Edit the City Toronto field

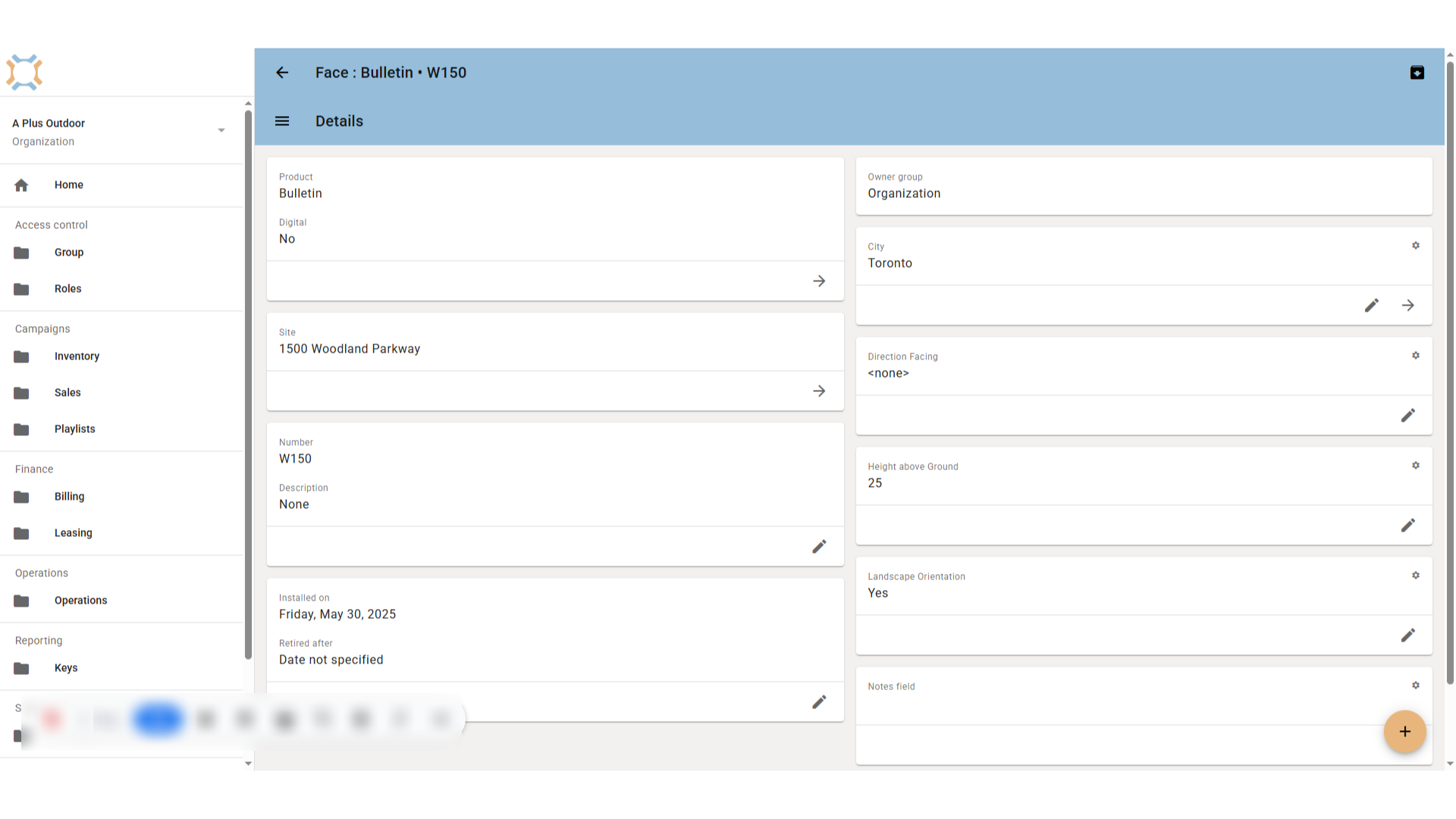tap(1371, 306)
